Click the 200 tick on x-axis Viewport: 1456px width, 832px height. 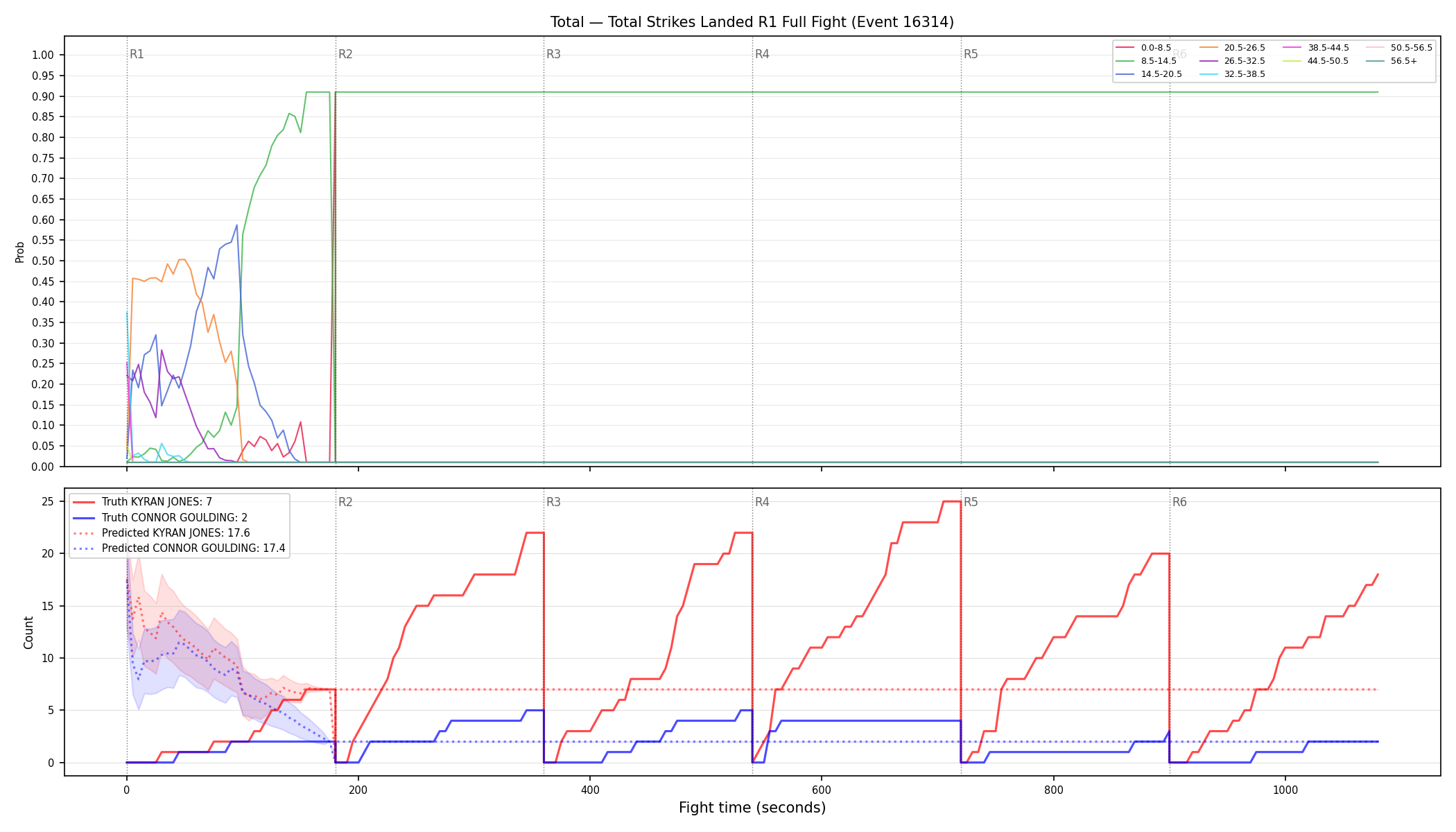tap(358, 790)
